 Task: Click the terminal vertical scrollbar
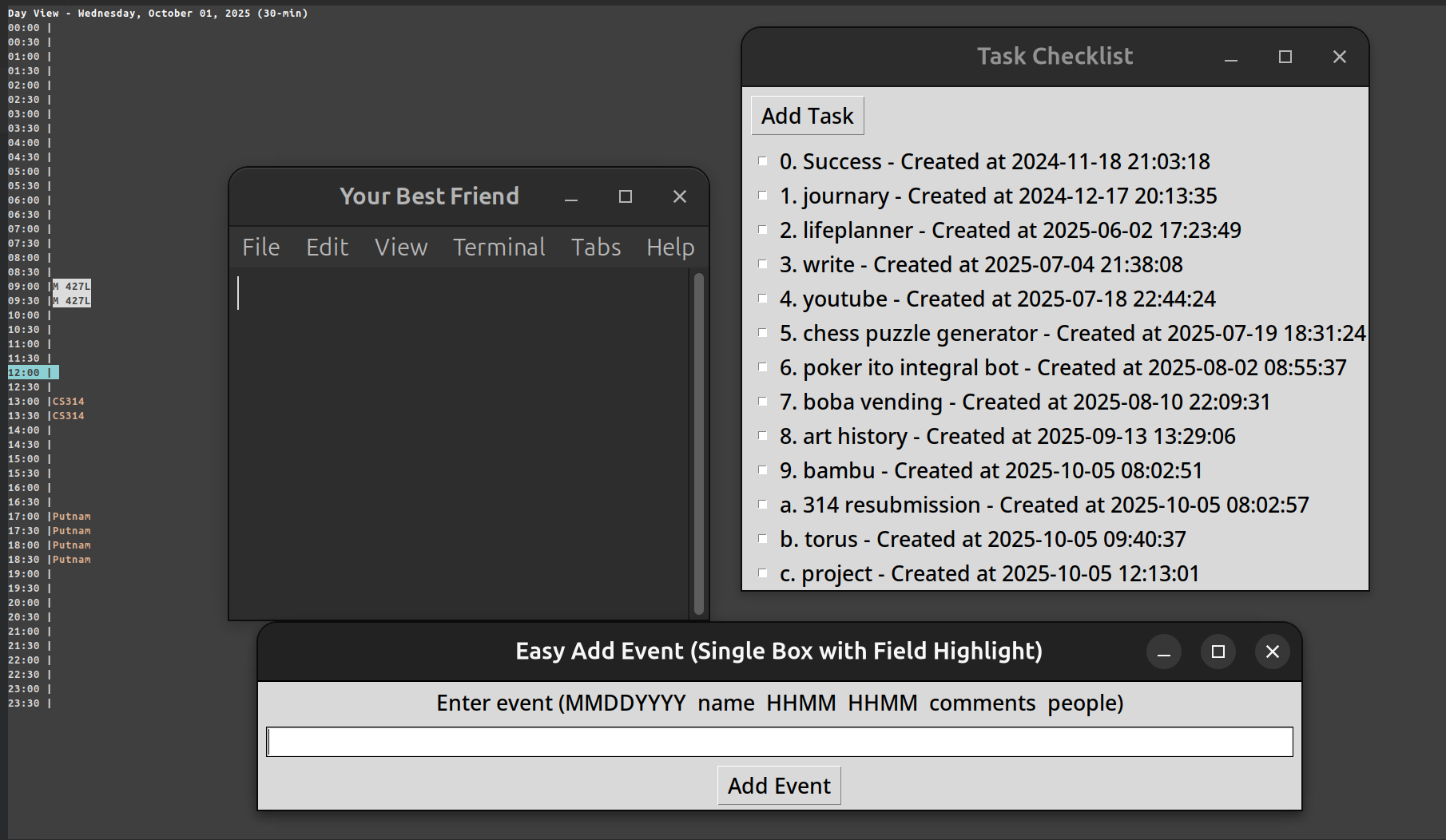click(x=699, y=444)
